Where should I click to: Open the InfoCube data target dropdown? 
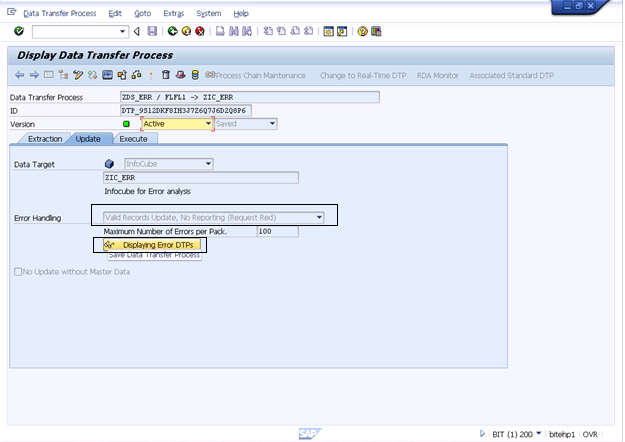point(208,164)
